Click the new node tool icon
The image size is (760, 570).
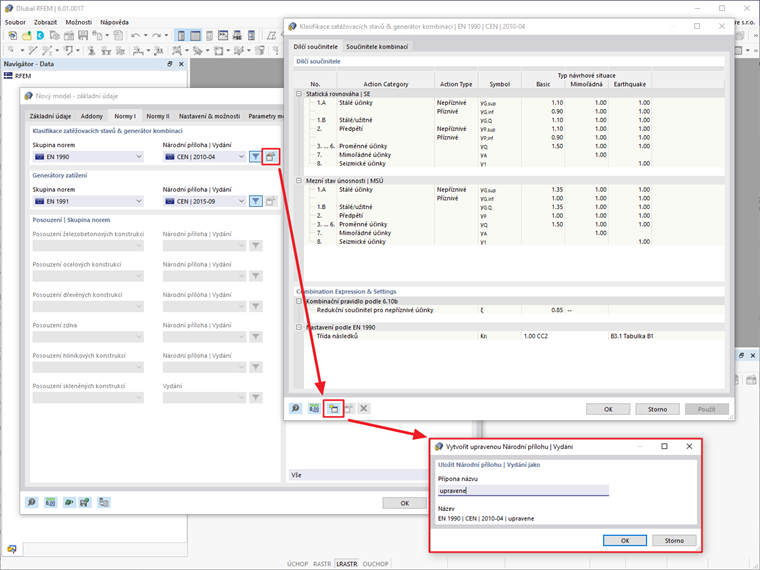(11, 50)
